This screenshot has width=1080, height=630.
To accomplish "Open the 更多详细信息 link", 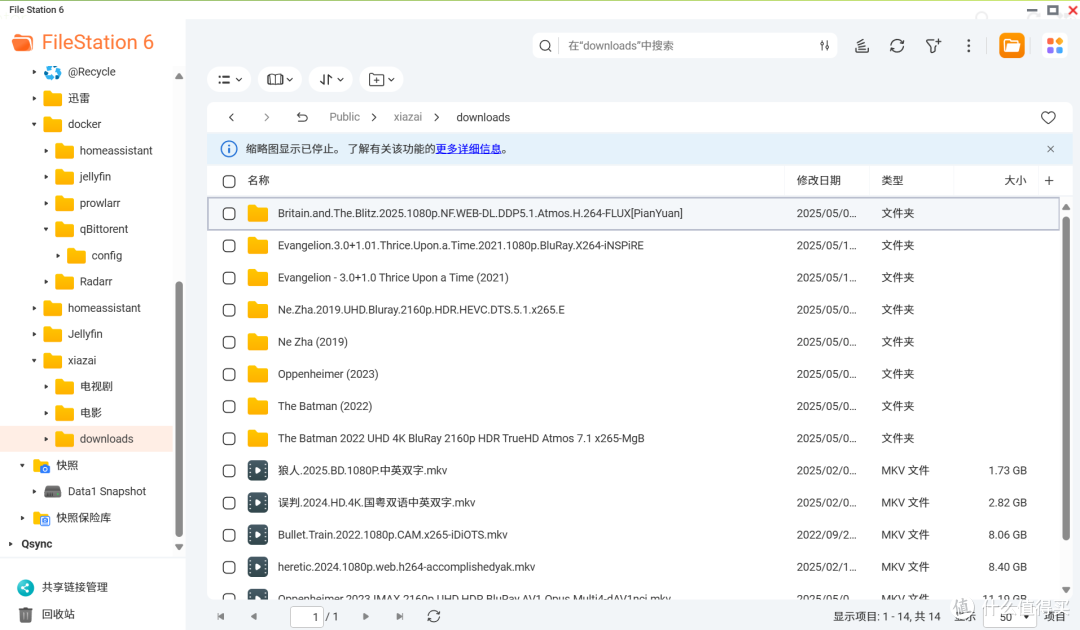I will pos(468,149).
